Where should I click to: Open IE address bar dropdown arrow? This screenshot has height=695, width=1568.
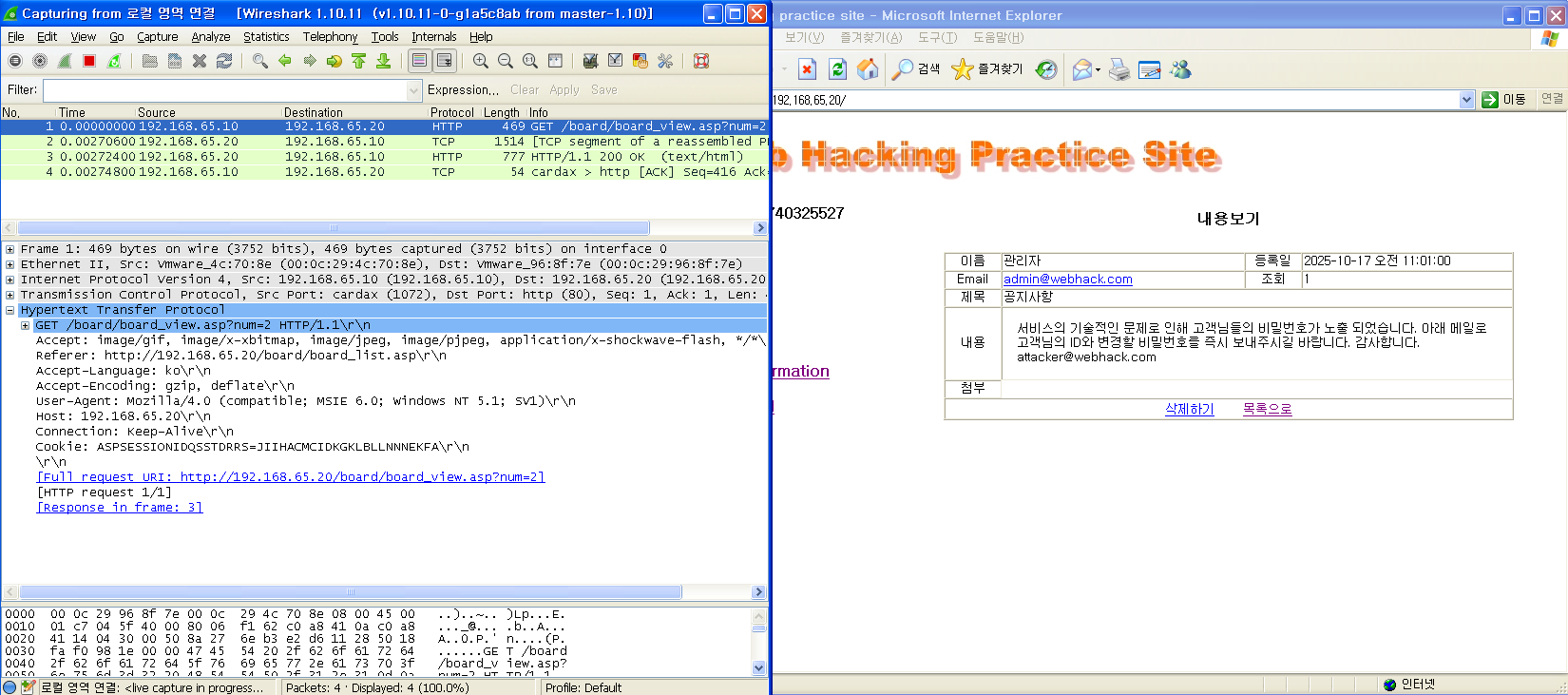(1466, 100)
